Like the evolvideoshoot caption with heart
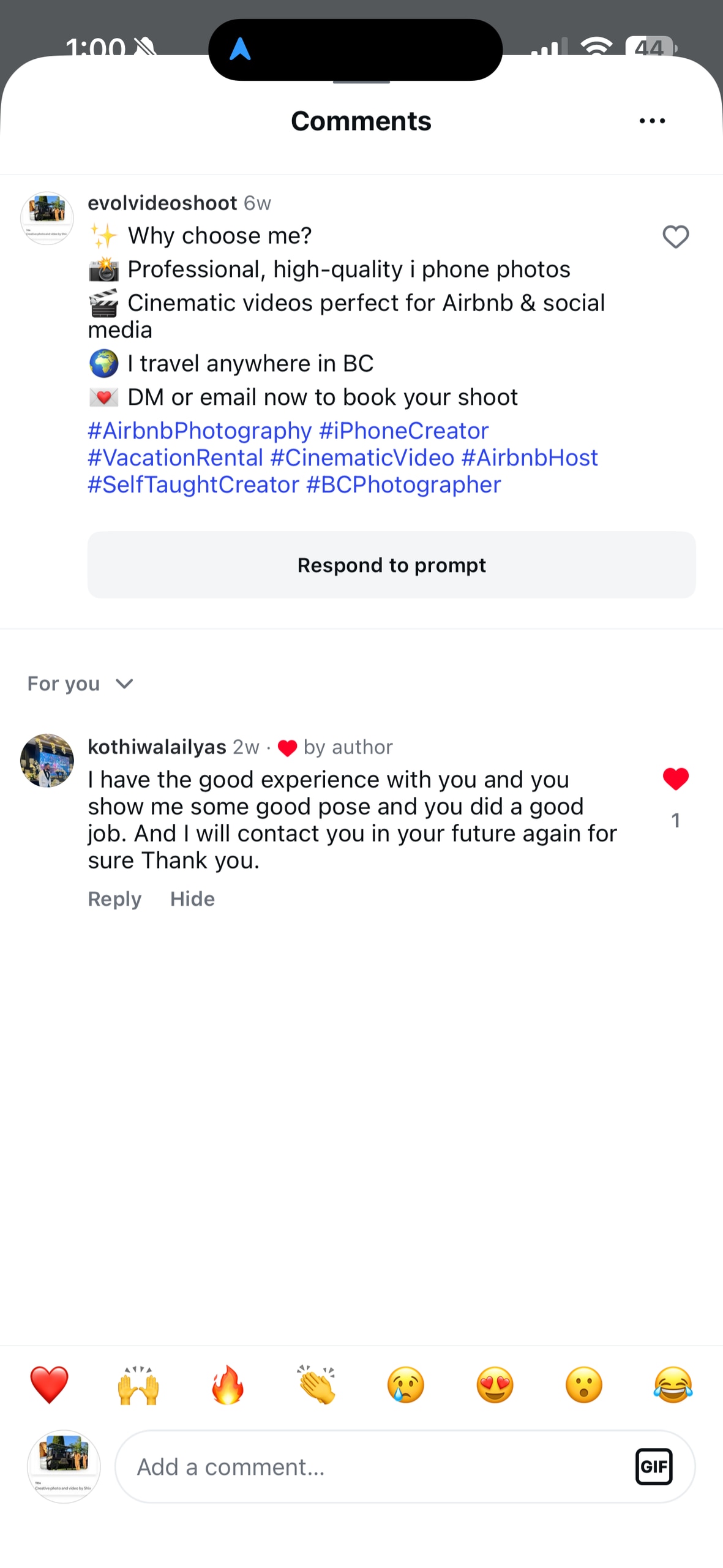 pos(675,237)
